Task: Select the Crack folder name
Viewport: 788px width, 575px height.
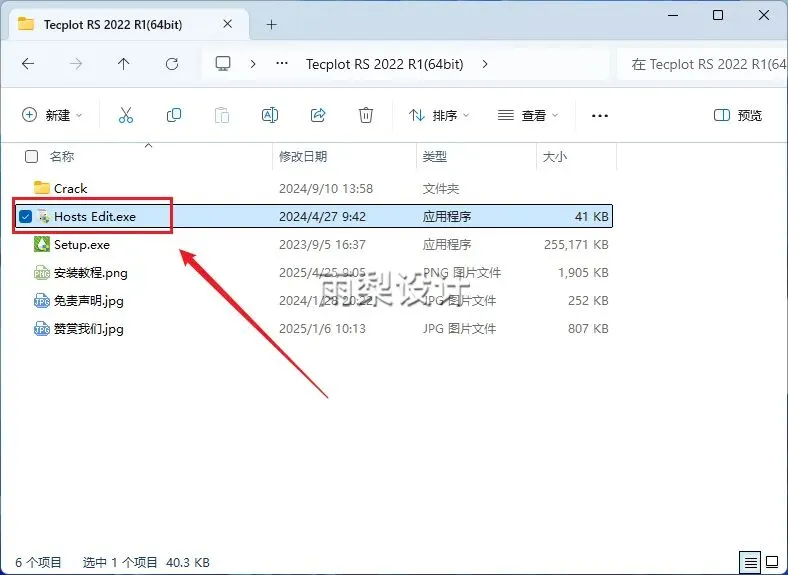Action: tap(70, 188)
